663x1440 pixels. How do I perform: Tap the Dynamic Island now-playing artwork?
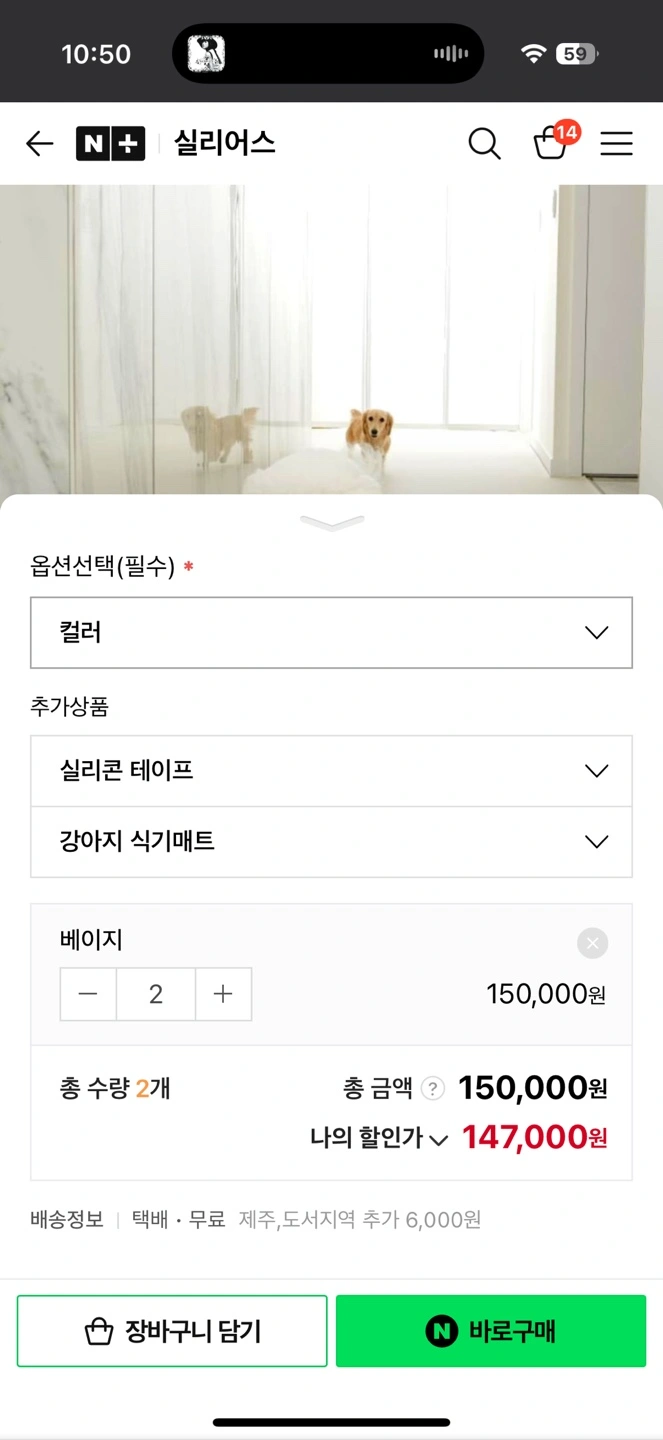(x=206, y=54)
